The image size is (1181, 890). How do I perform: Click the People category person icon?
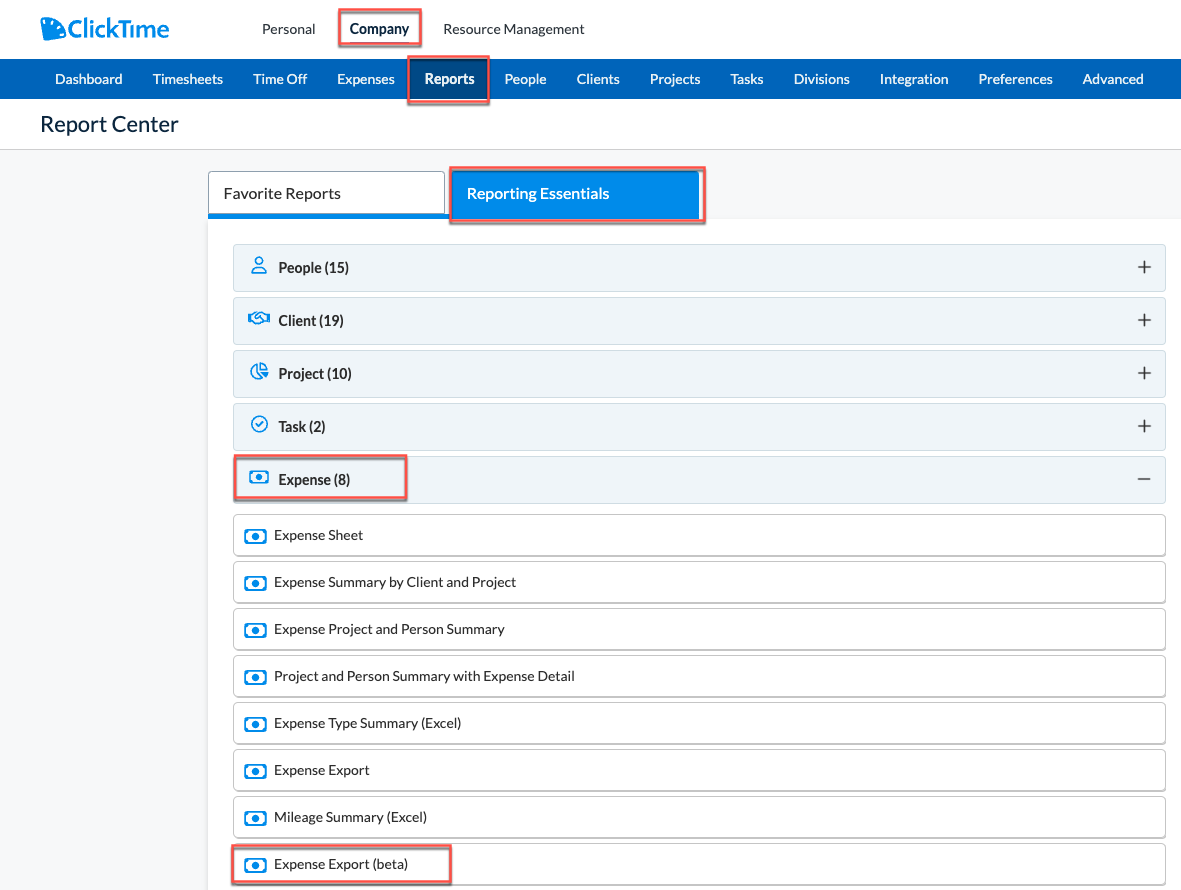coord(258,266)
